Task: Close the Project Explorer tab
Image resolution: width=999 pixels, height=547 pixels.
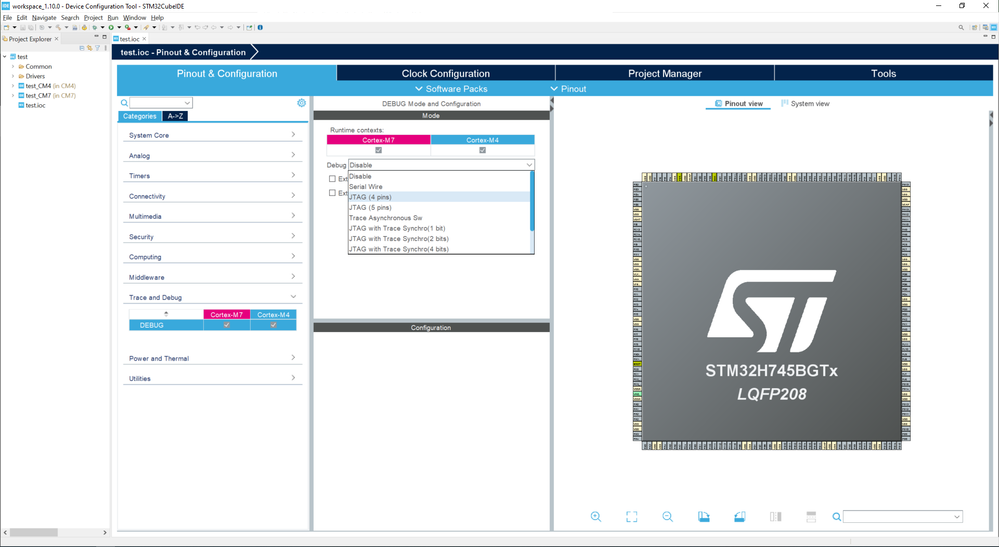Action: coord(57,39)
